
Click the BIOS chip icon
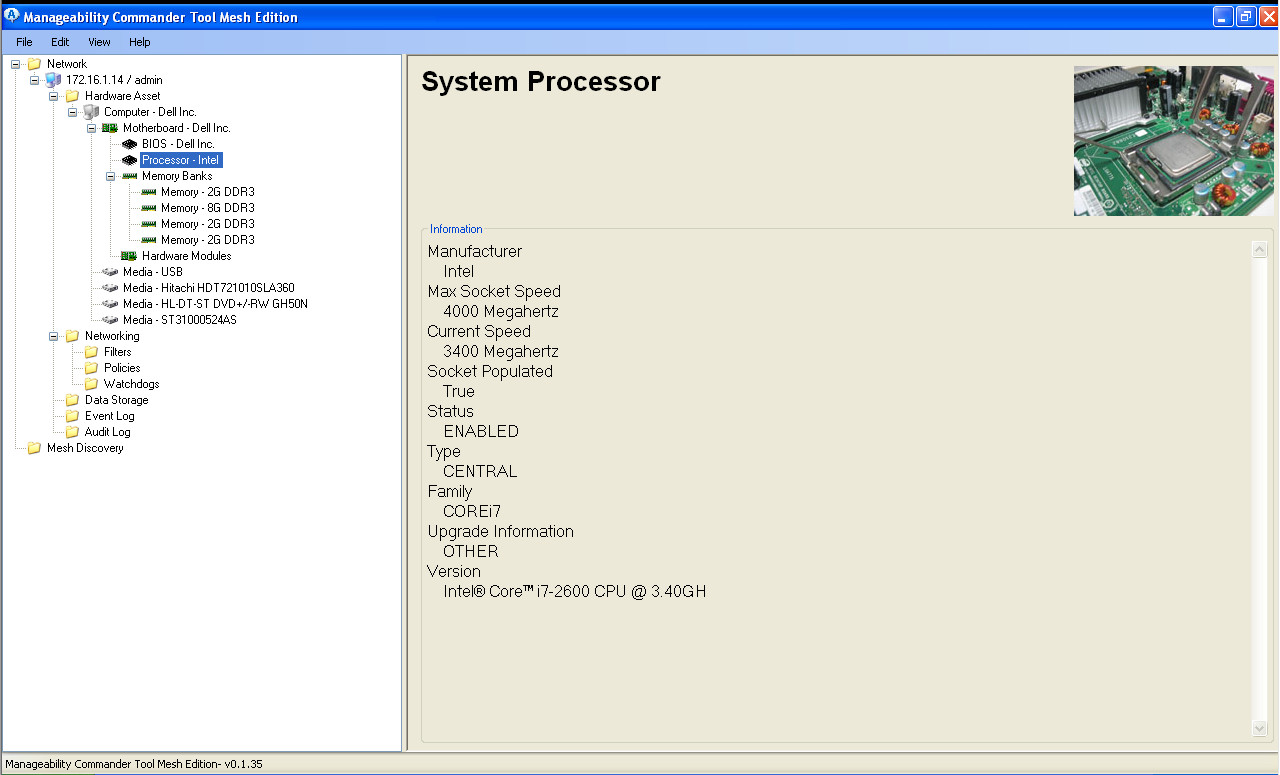(129, 144)
